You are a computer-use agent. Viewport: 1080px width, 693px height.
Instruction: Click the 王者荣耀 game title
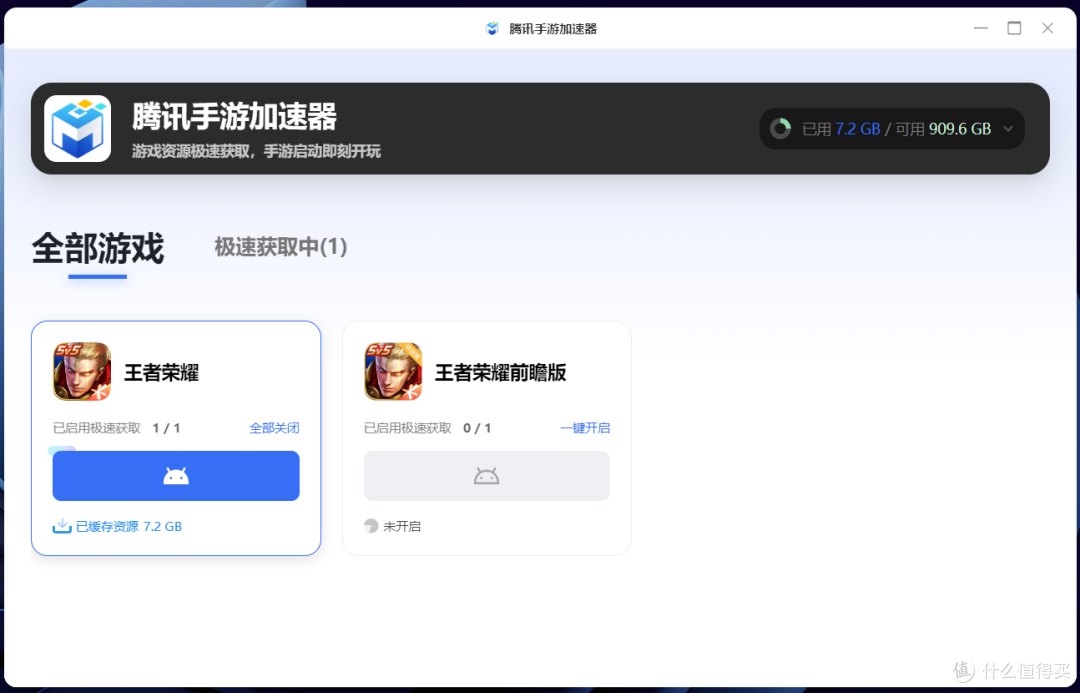point(162,373)
